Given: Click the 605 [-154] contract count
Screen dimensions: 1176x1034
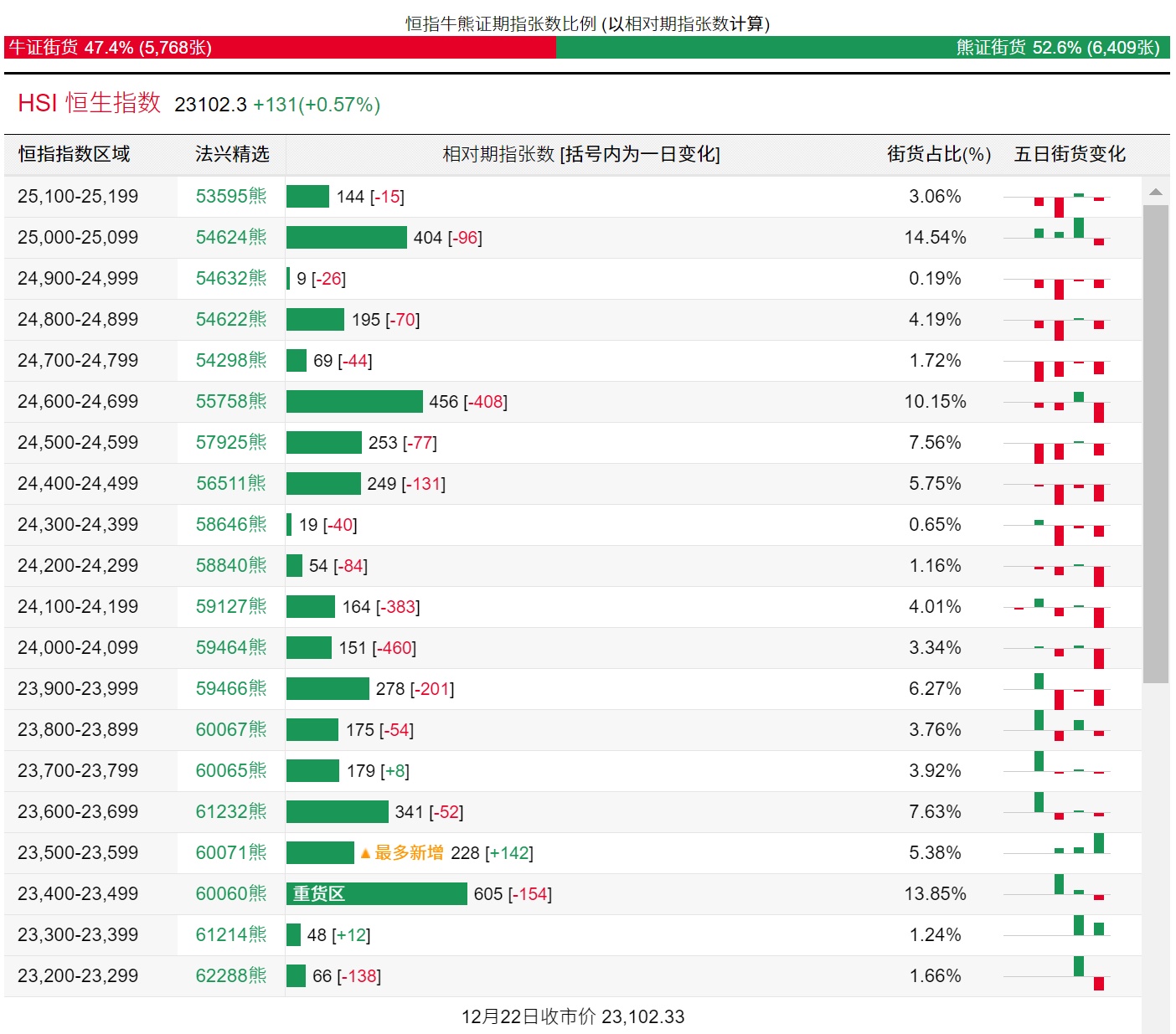Looking at the screenshot, I should point(513,894).
